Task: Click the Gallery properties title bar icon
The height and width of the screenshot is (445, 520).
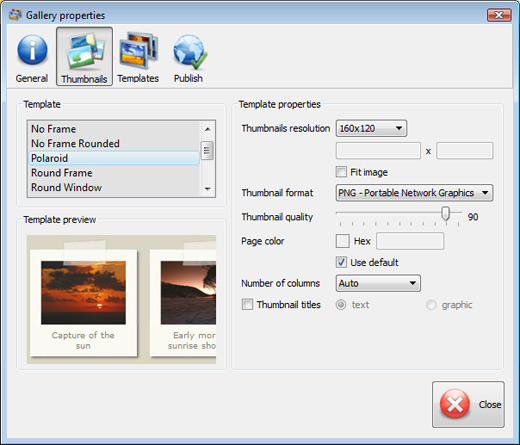Action: 15,15
